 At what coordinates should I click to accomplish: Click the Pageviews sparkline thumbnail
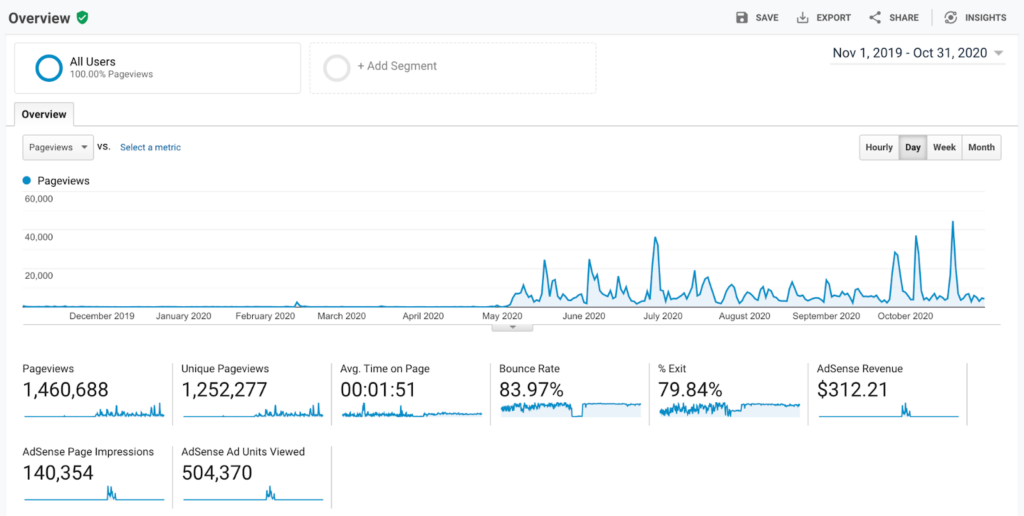pyautogui.click(x=94, y=411)
